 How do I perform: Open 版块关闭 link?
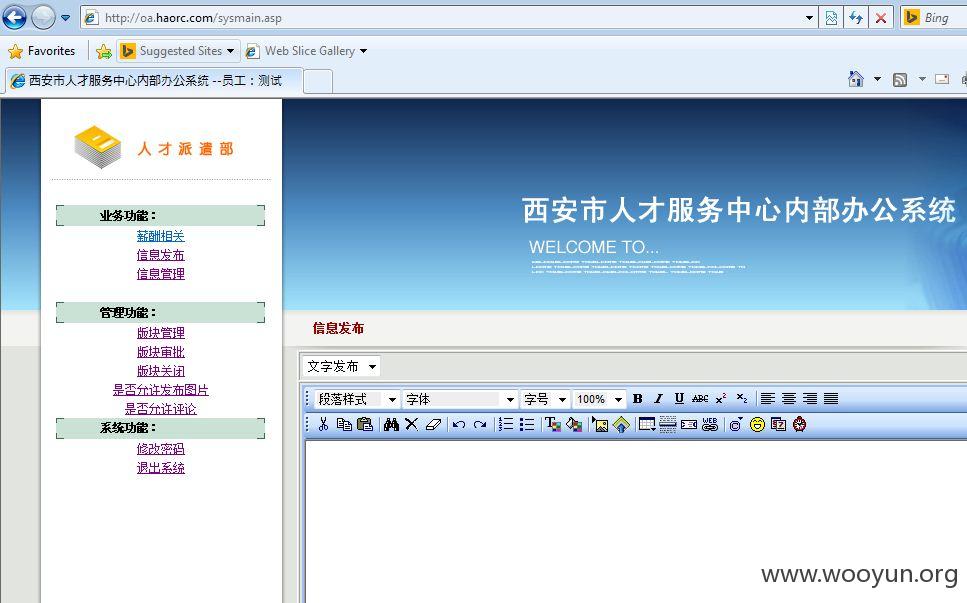(160, 371)
